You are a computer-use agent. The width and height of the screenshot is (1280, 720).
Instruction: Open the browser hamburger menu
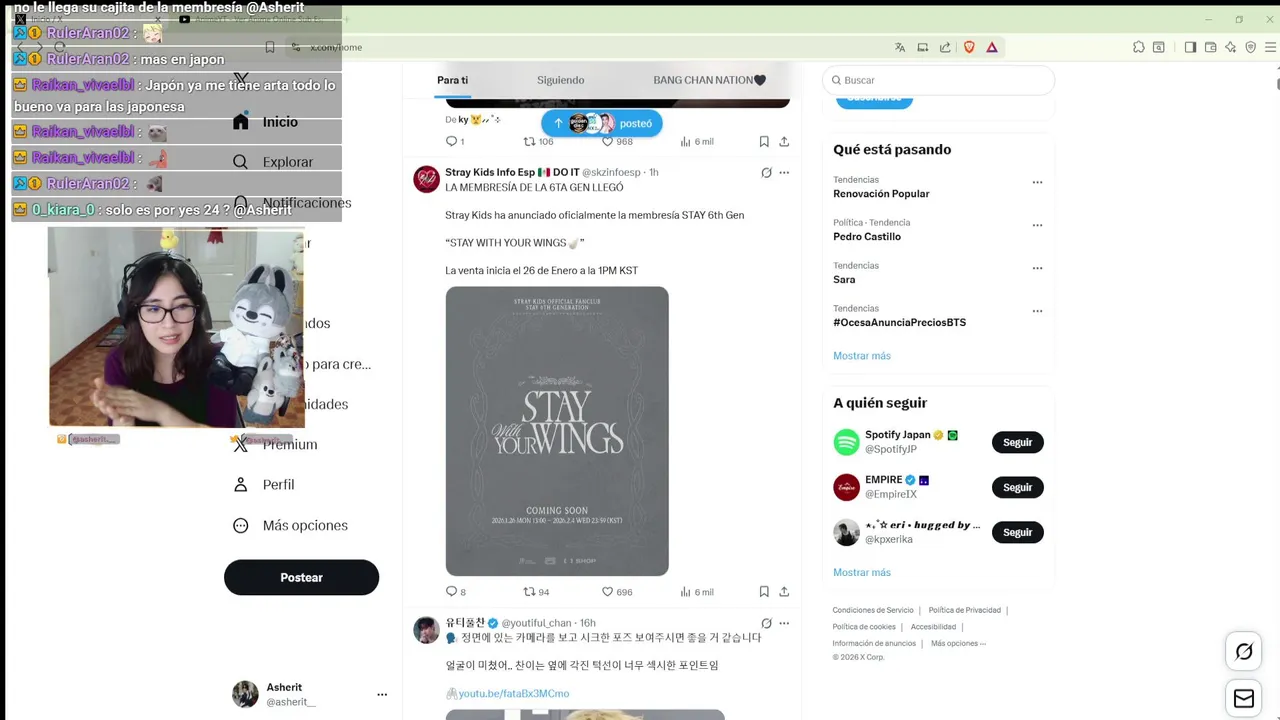click(x=1272, y=47)
